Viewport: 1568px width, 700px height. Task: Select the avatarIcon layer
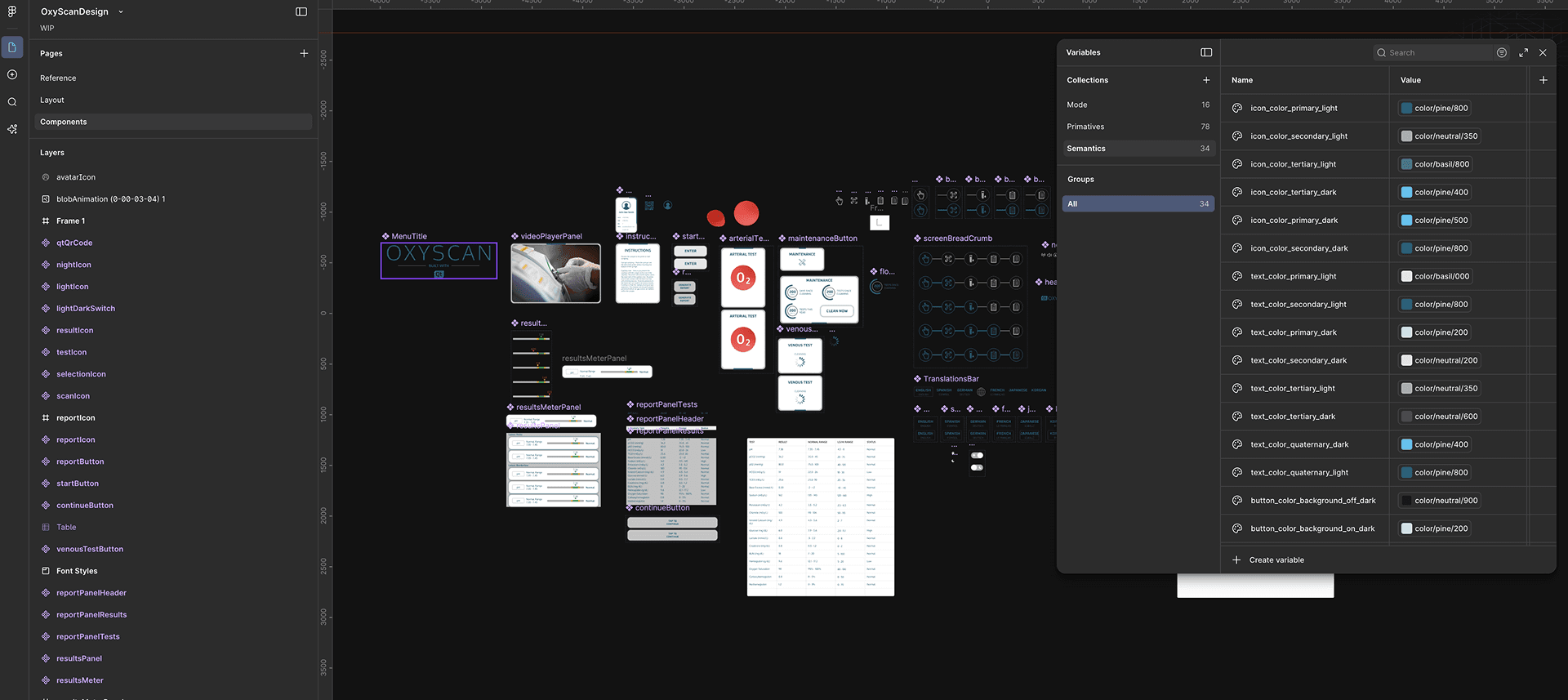tap(76, 177)
